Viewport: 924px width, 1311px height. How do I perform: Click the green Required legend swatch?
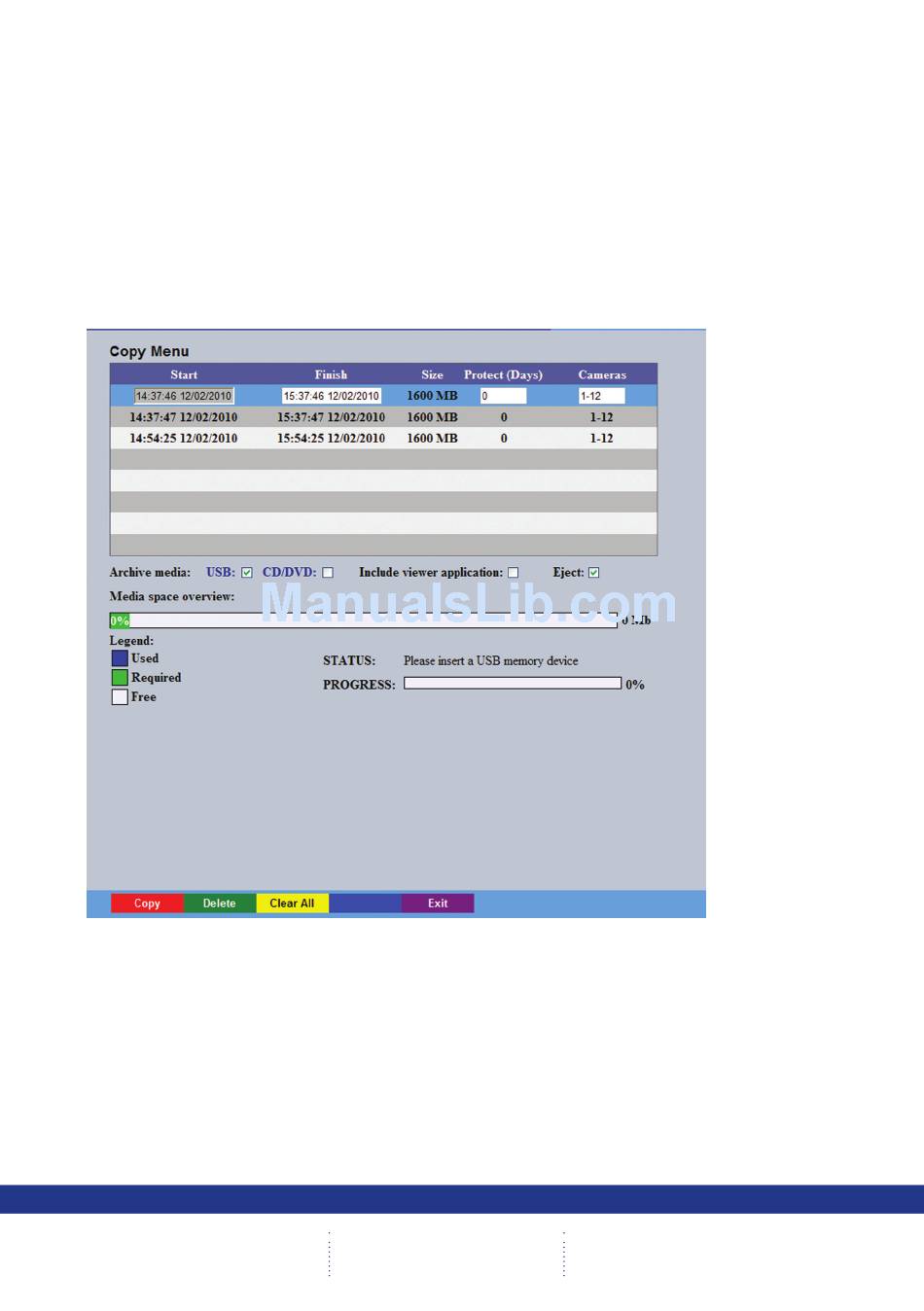120,678
